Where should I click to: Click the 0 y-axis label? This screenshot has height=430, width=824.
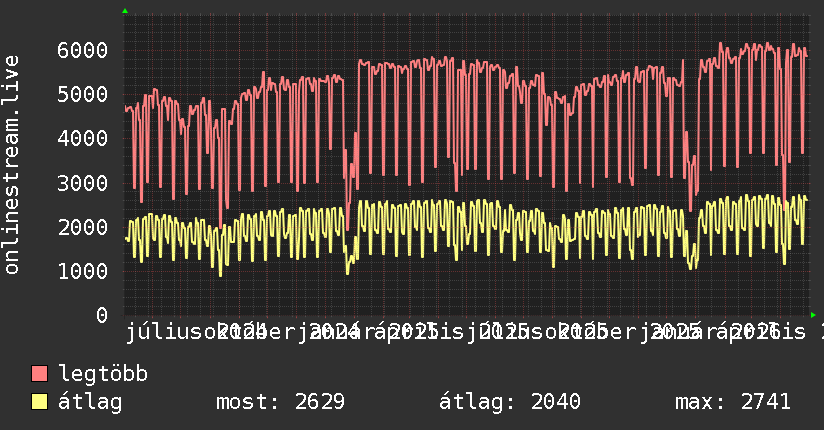click(102, 315)
